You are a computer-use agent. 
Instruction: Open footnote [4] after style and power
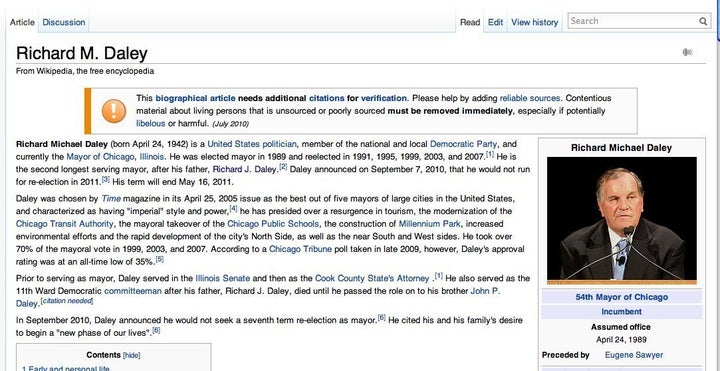[x=233, y=208]
